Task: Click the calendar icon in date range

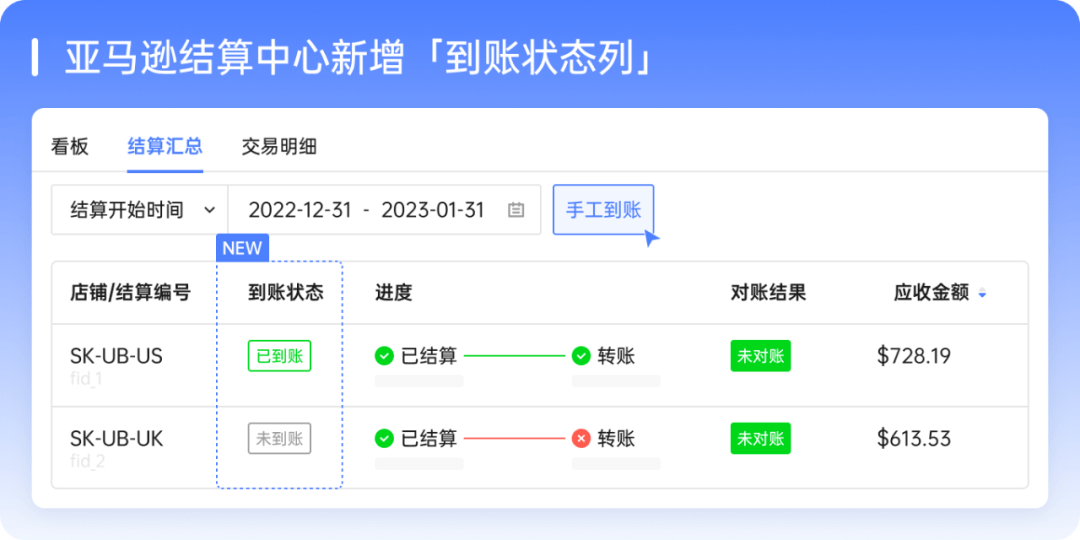Action: click(516, 210)
